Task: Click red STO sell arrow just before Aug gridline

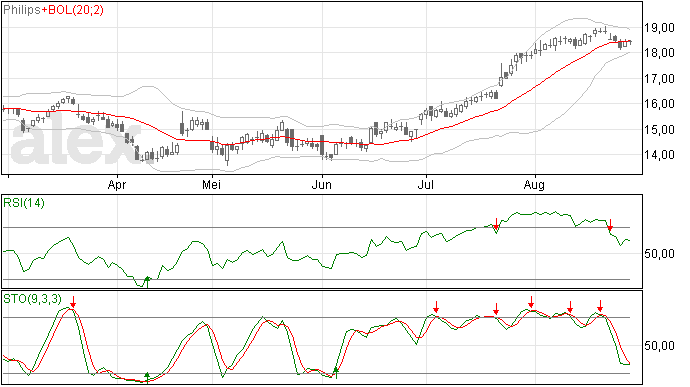Action: 531,302
